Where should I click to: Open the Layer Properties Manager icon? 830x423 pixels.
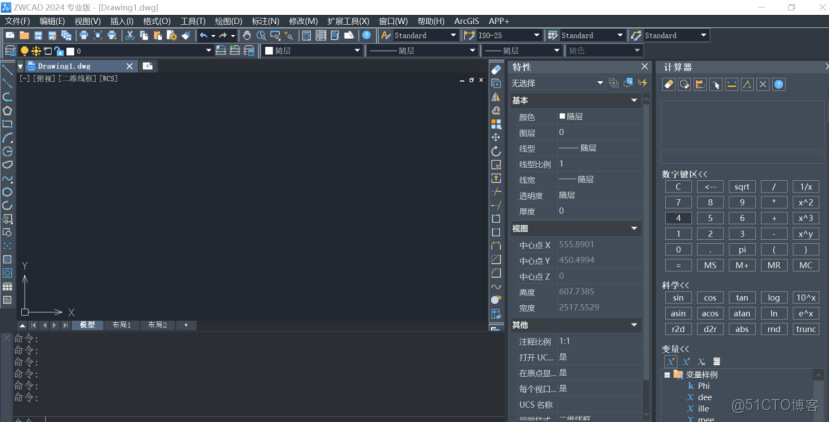(x=10, y=51)
